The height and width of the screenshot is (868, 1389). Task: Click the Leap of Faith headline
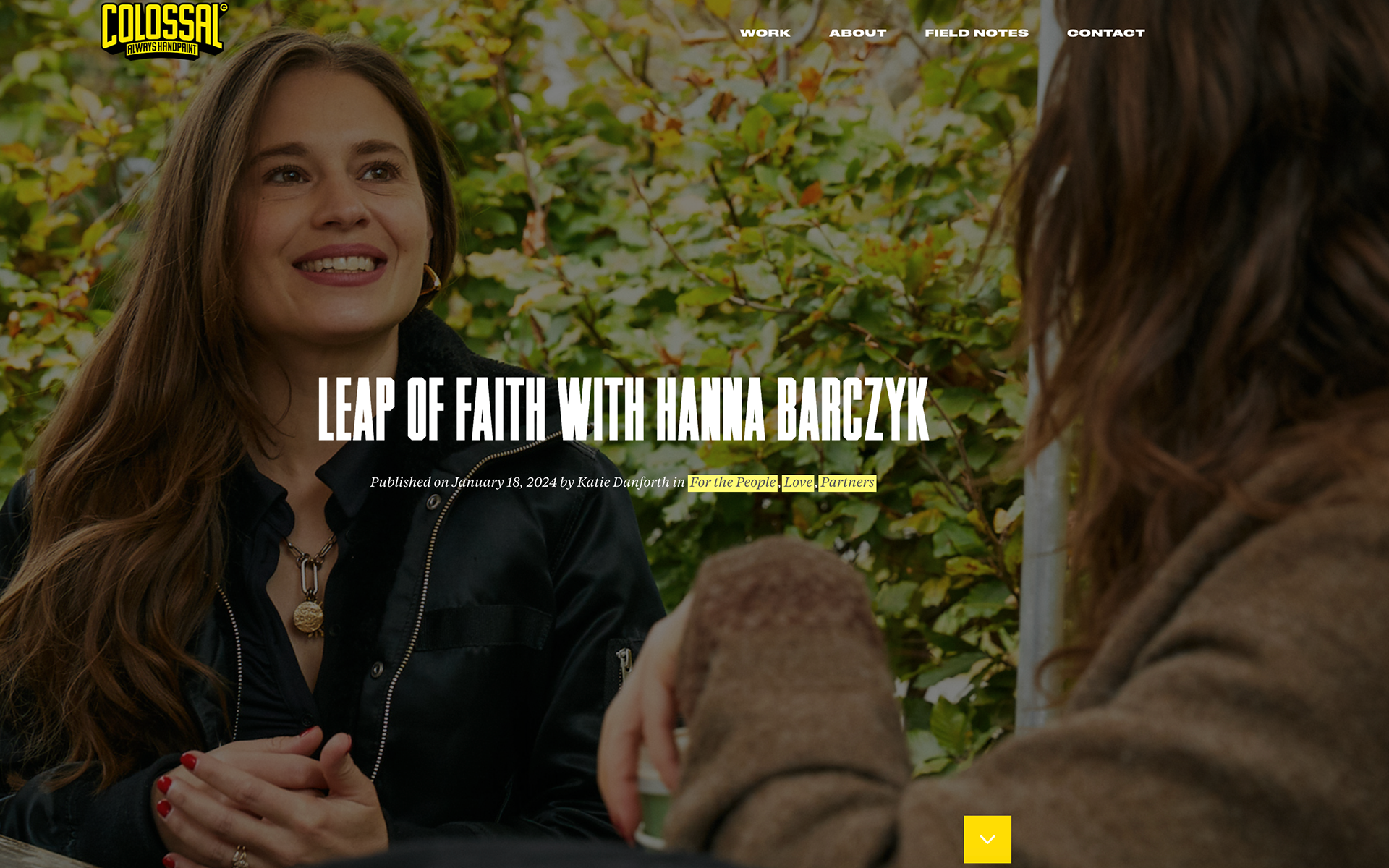[623, 409]
